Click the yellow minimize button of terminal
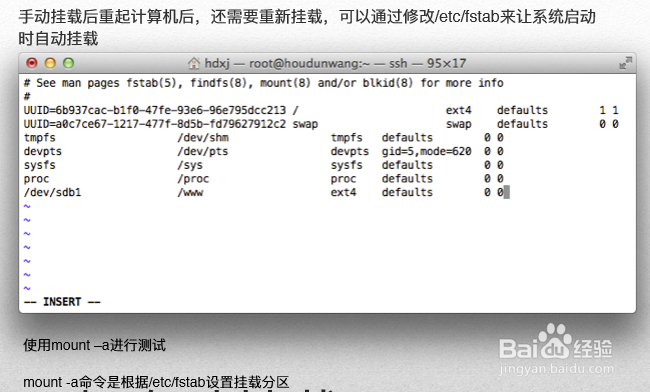The height and width of the screenshot is (392, 650). [x=50, y=63]
